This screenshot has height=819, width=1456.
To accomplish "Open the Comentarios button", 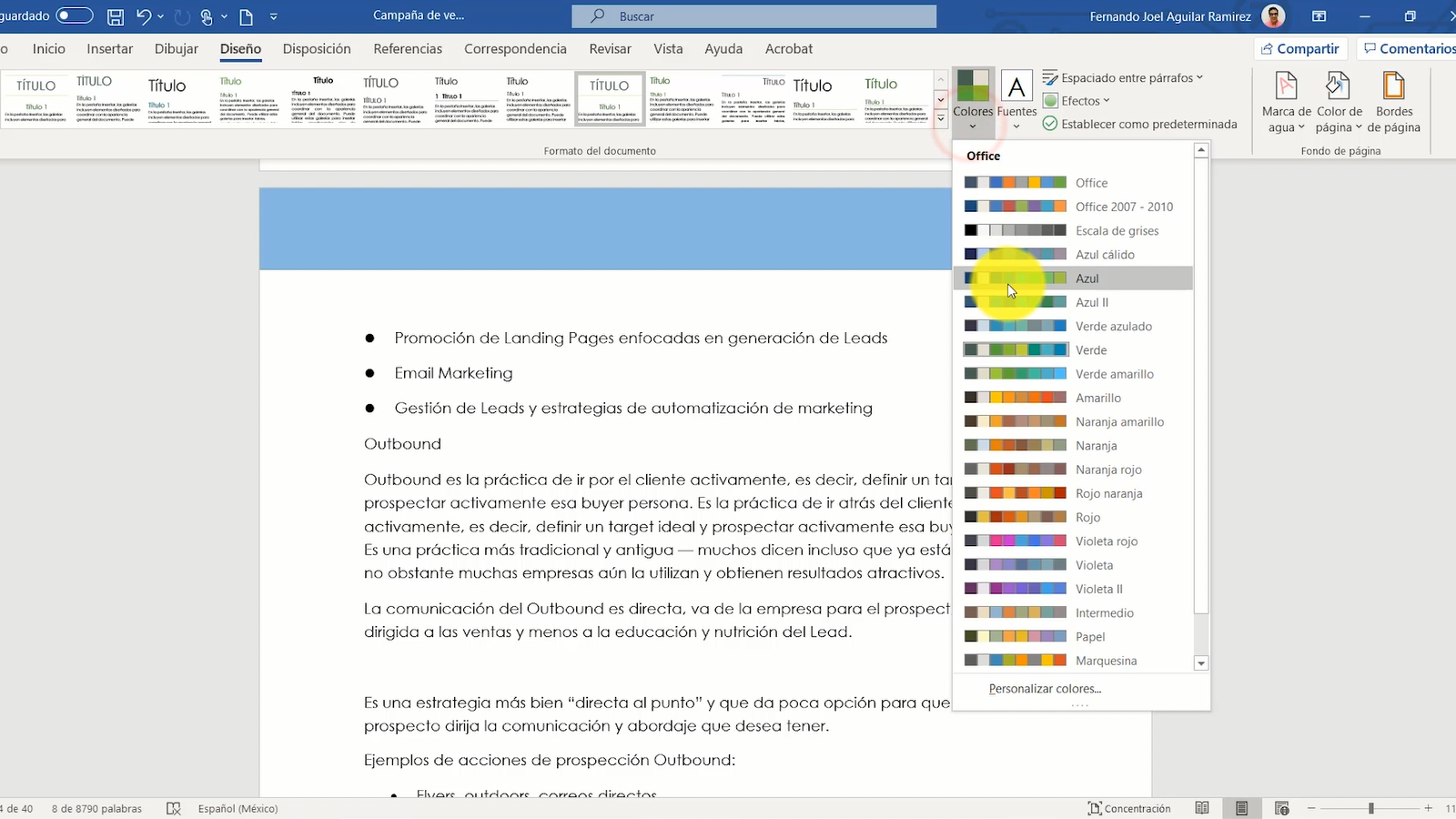I will pos(1409,48).
